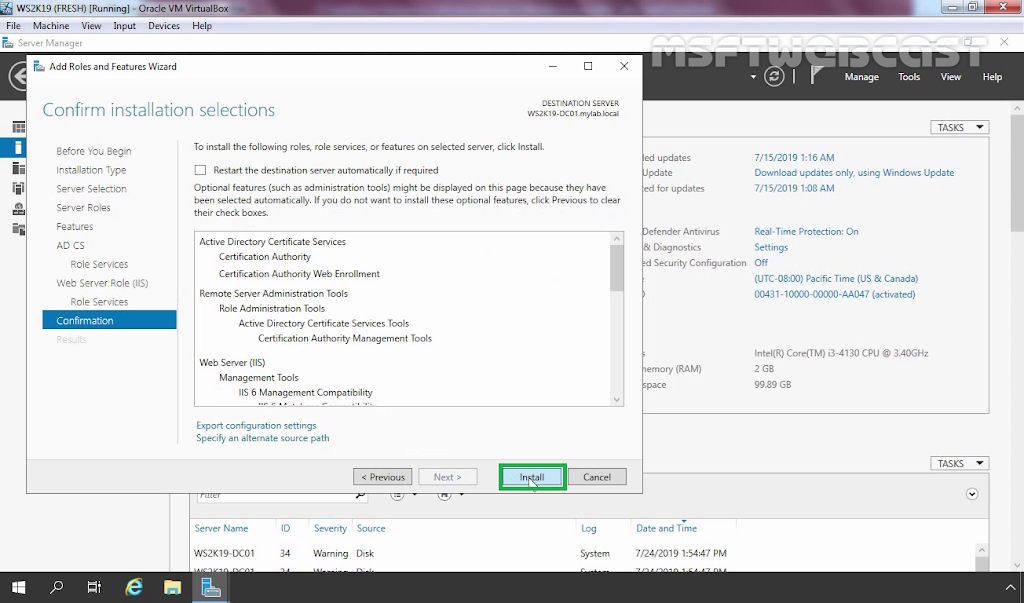Toggle automatic restart of destination server checkbox

200,170
